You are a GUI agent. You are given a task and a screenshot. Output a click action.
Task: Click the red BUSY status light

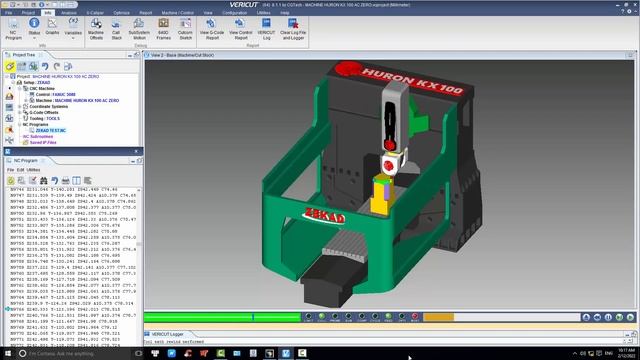[415, 317]
